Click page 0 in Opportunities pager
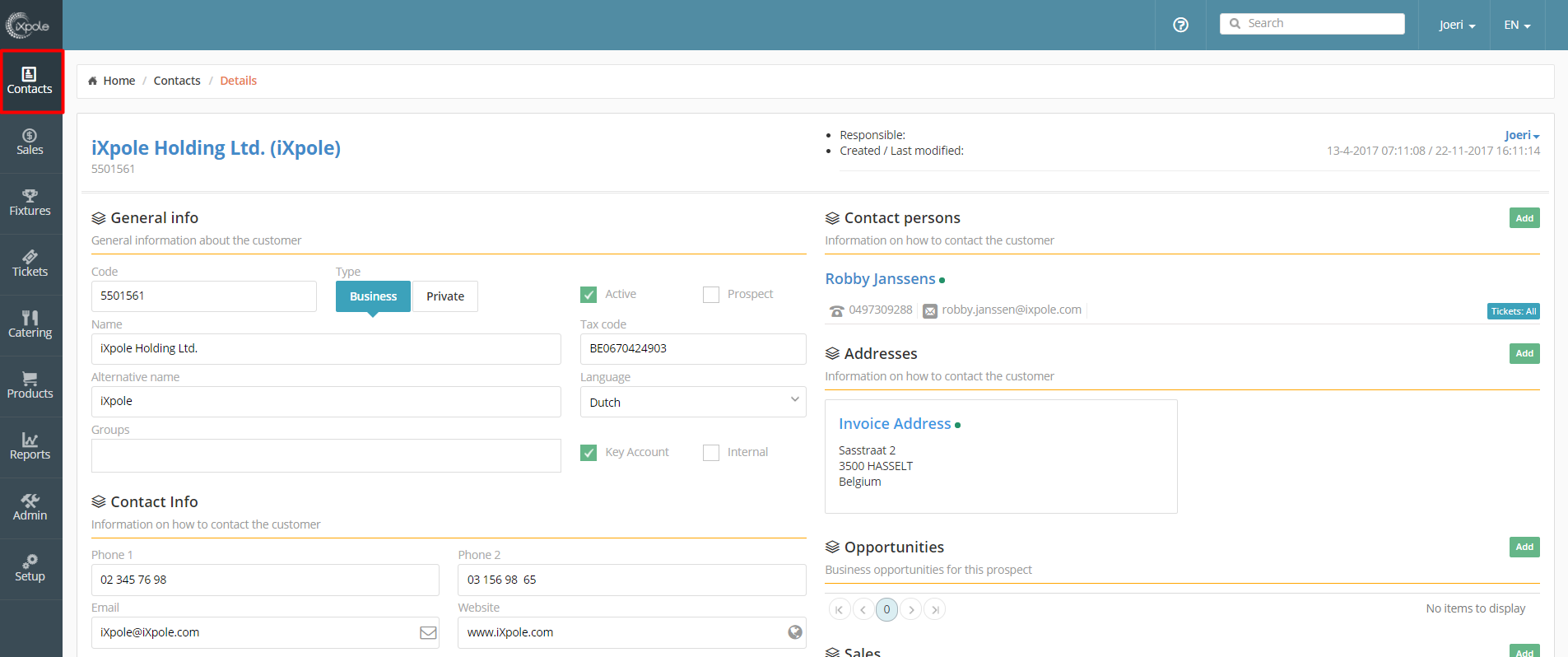1568x657 pixels. pyautogui.click(x=886, y=609)
